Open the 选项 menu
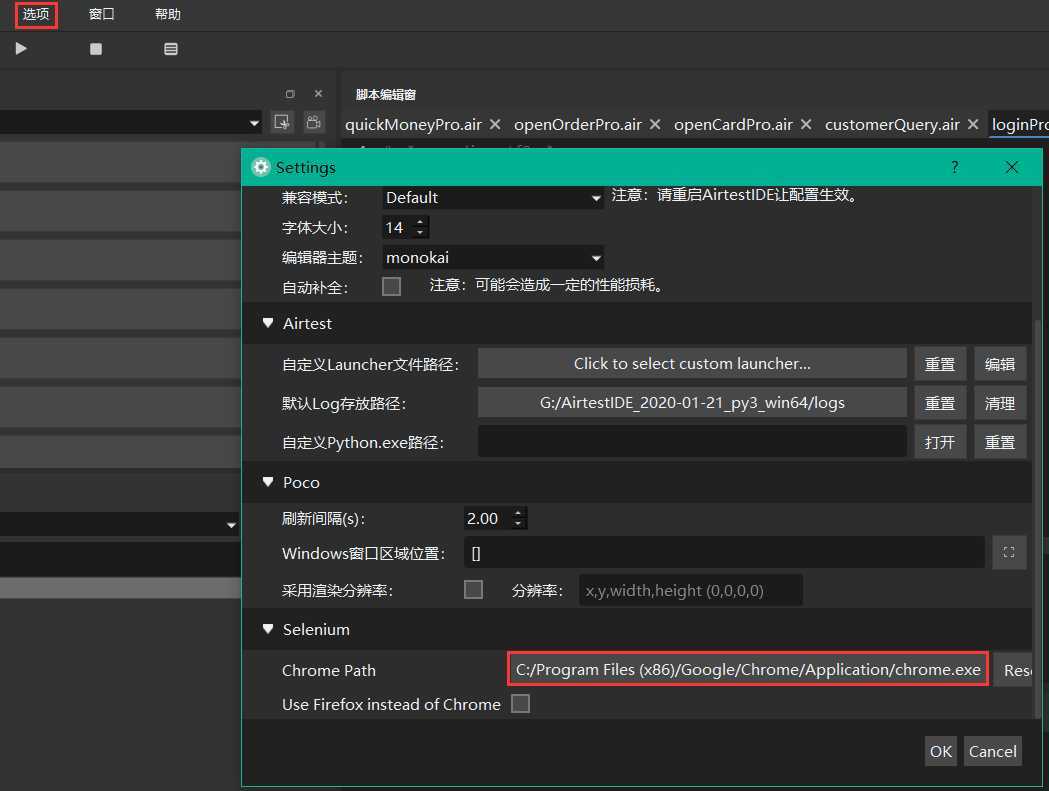 coord(36,15)
